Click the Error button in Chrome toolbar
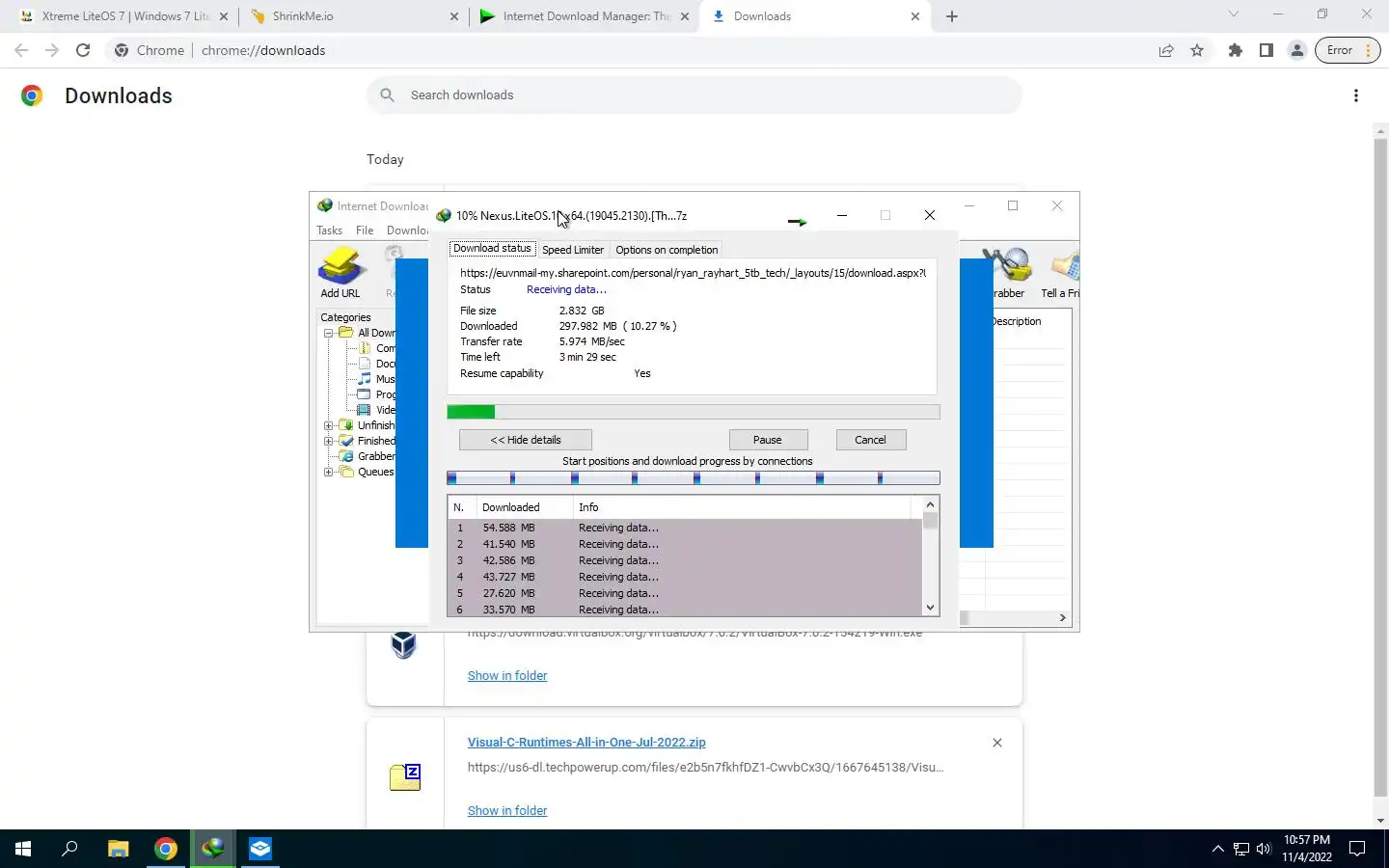The height and width of the screenshot is (868, 1389). click(x=1348, y=50)
